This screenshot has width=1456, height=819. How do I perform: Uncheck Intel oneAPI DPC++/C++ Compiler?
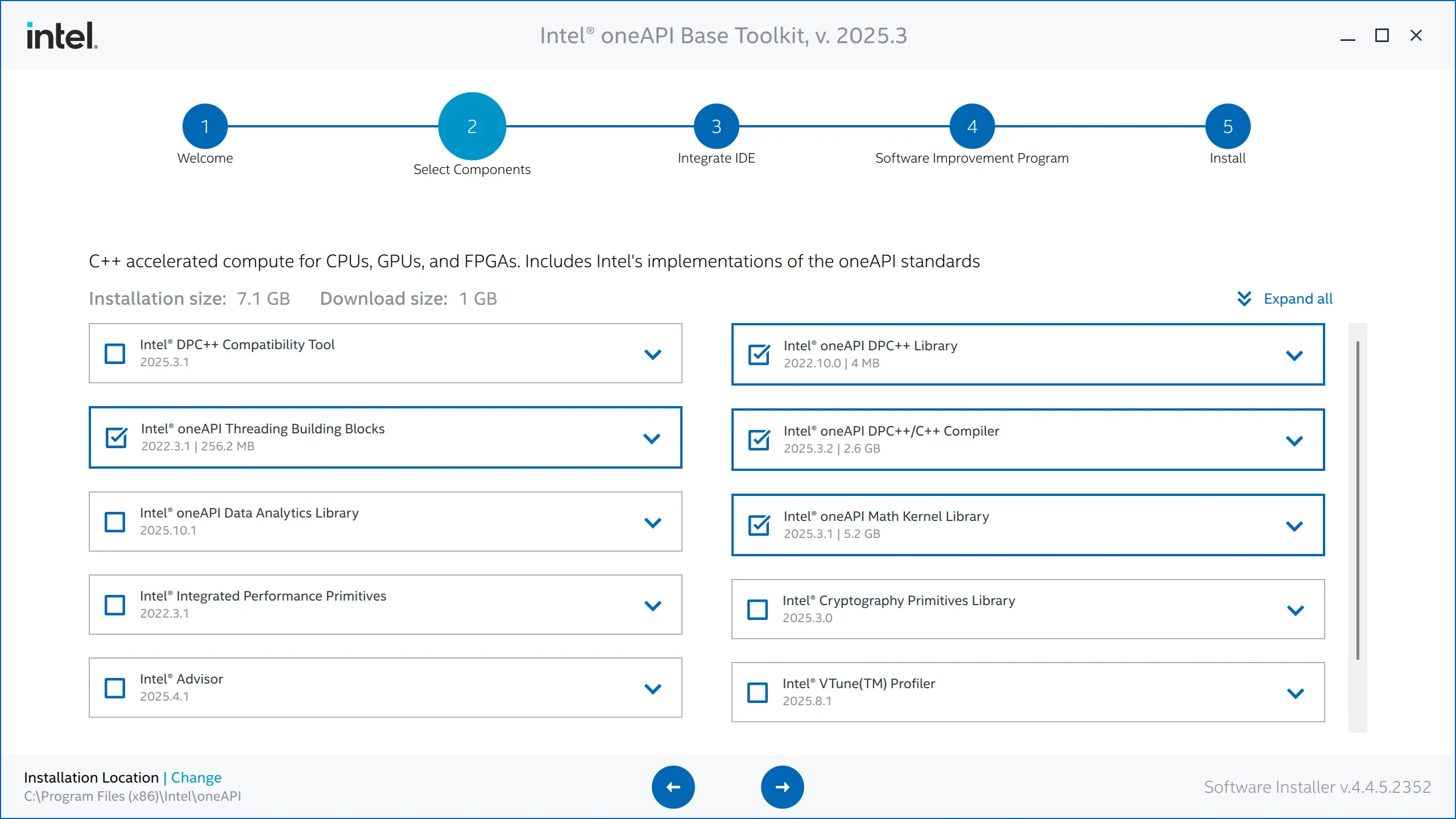pos(759,440)
